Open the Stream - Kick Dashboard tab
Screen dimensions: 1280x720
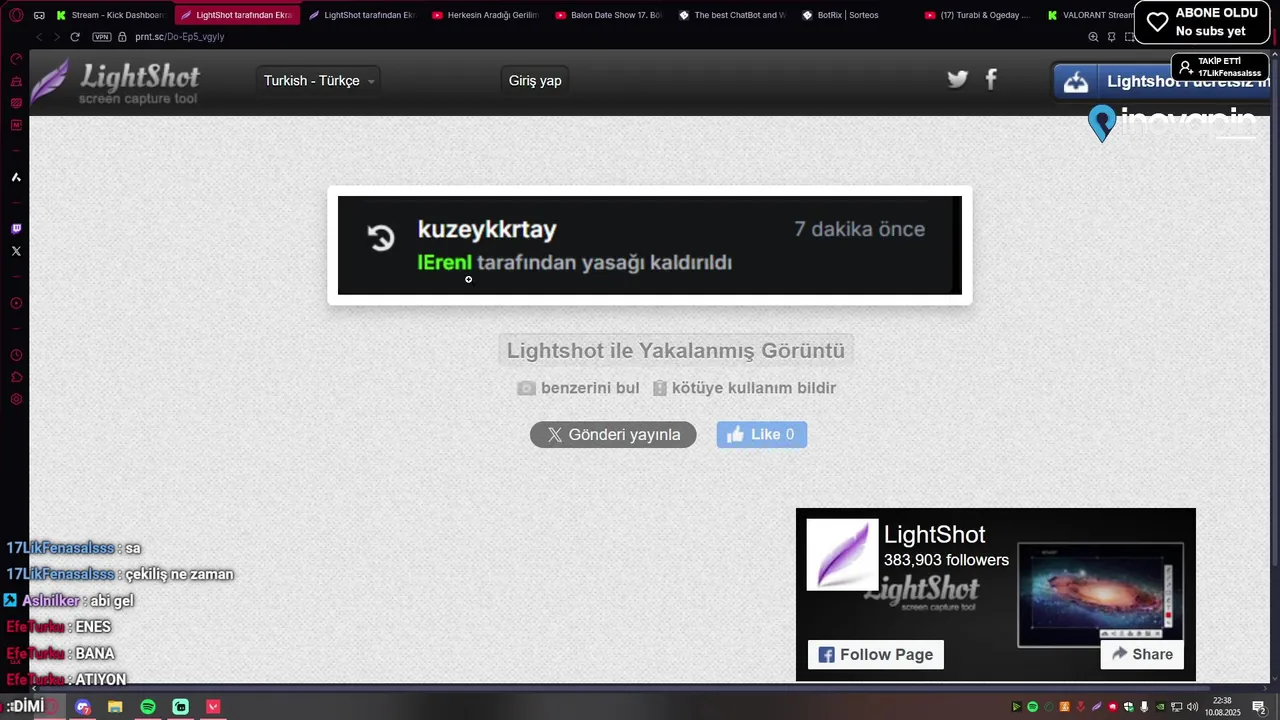click(x=112, y=15)
